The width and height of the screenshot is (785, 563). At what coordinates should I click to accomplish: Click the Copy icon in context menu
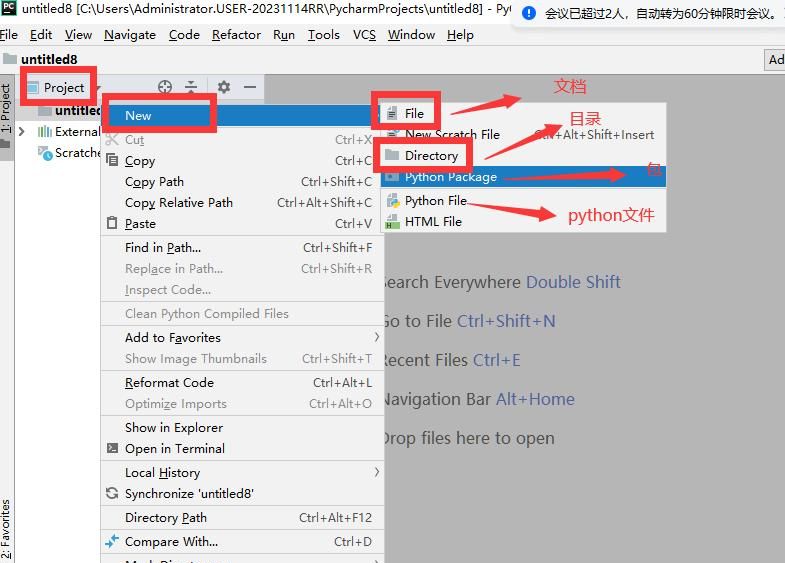[x=112, y=161]
